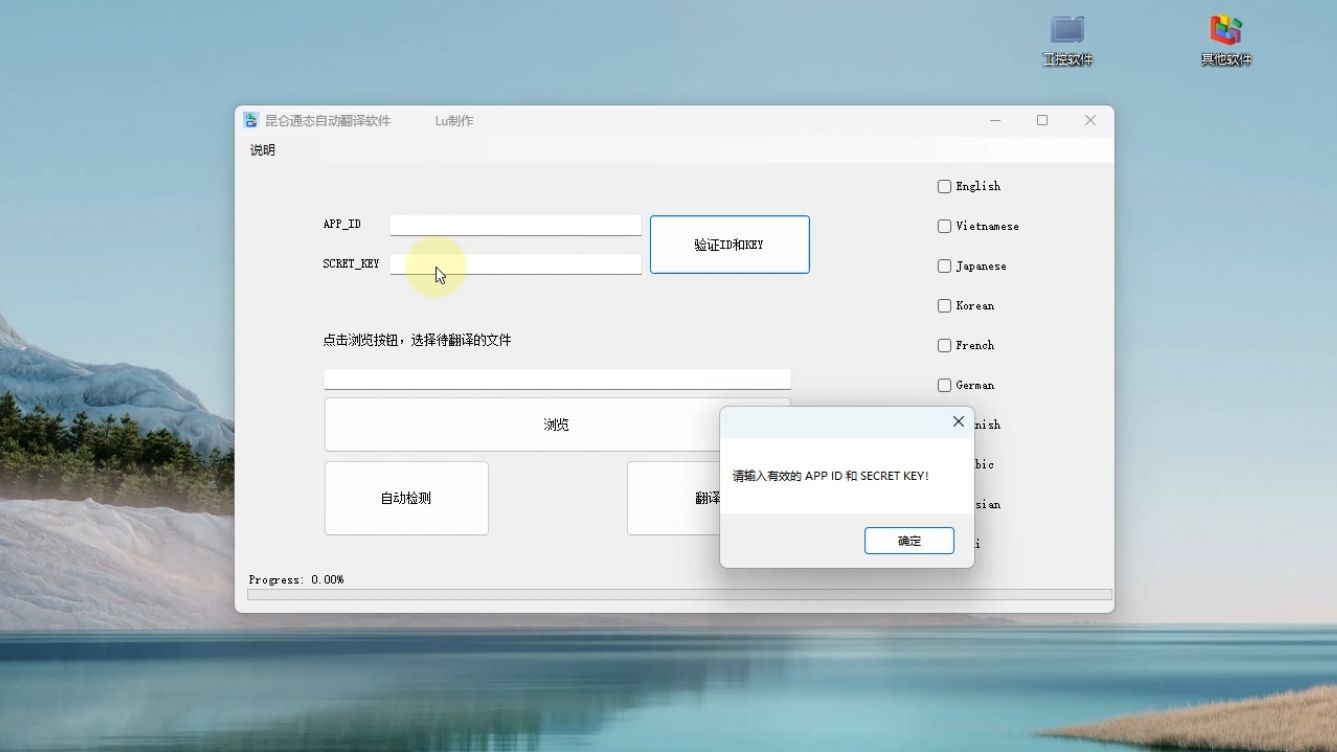
Task: Open the 说明 menu
Action: (262, 150)
